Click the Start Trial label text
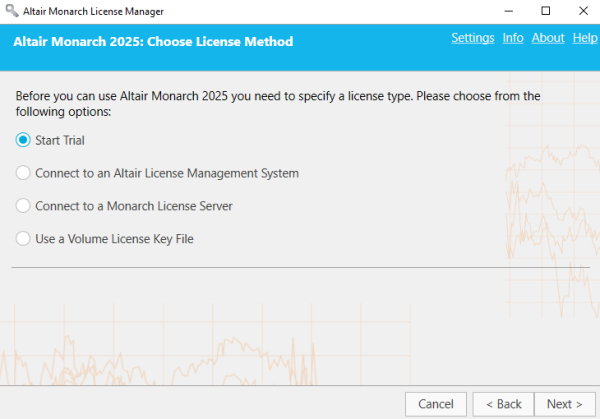 tap(60, 140)
